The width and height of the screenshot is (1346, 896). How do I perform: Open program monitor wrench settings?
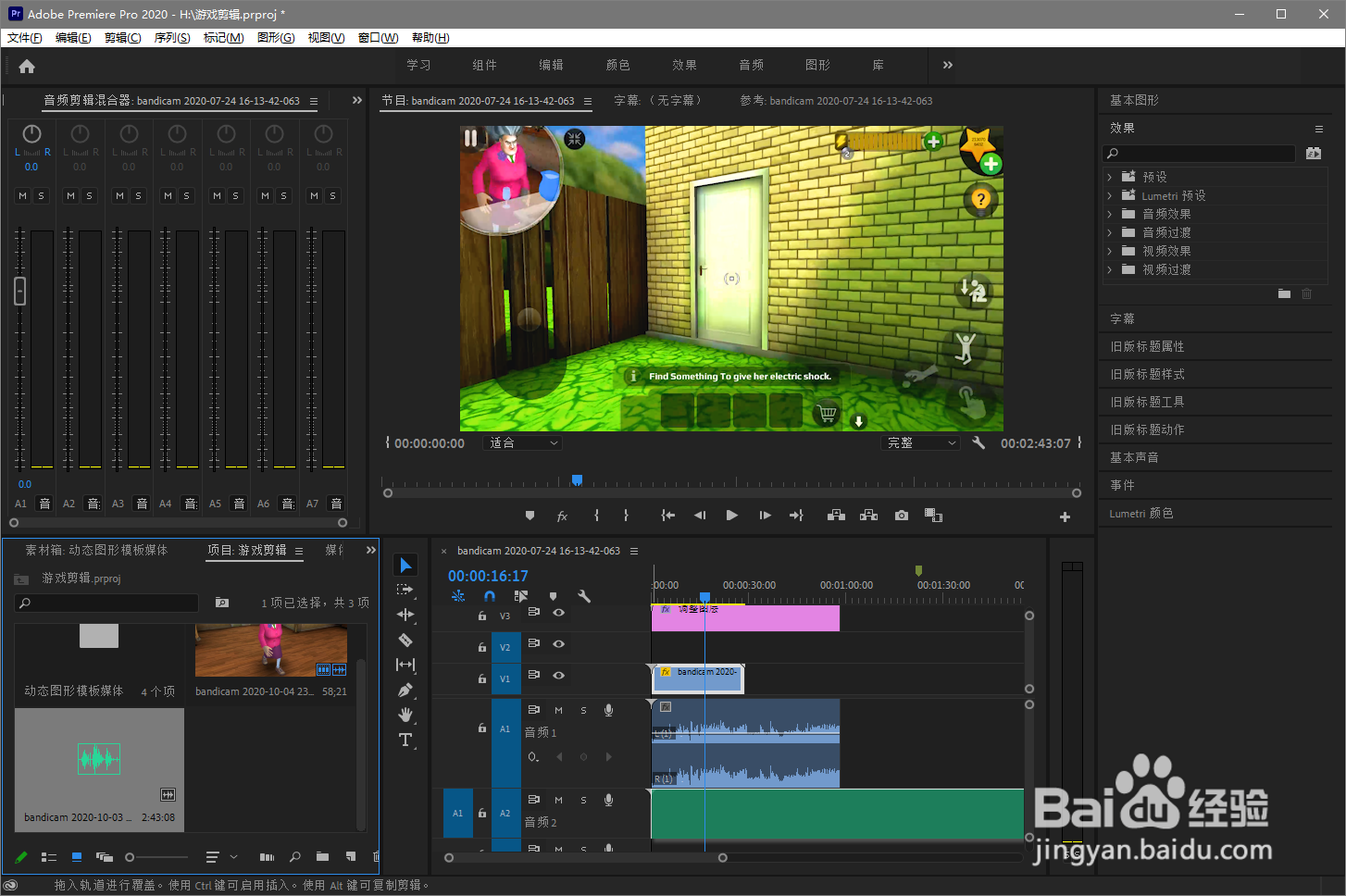pos(978,443)
